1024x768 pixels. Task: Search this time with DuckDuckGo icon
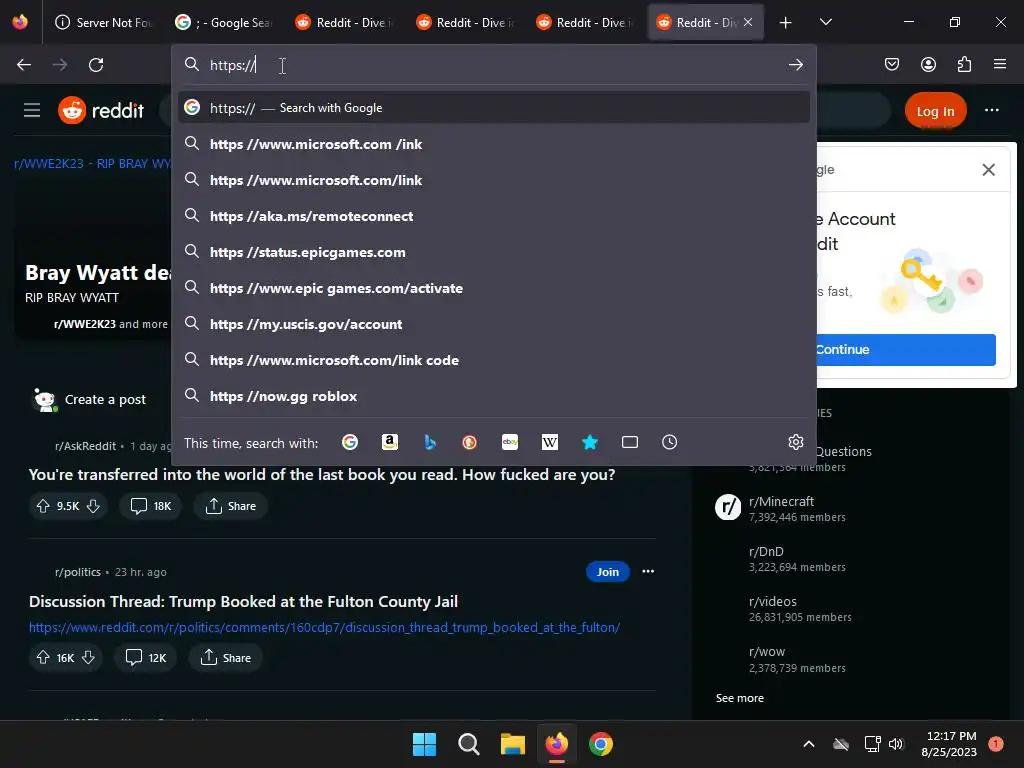point(470,442)
